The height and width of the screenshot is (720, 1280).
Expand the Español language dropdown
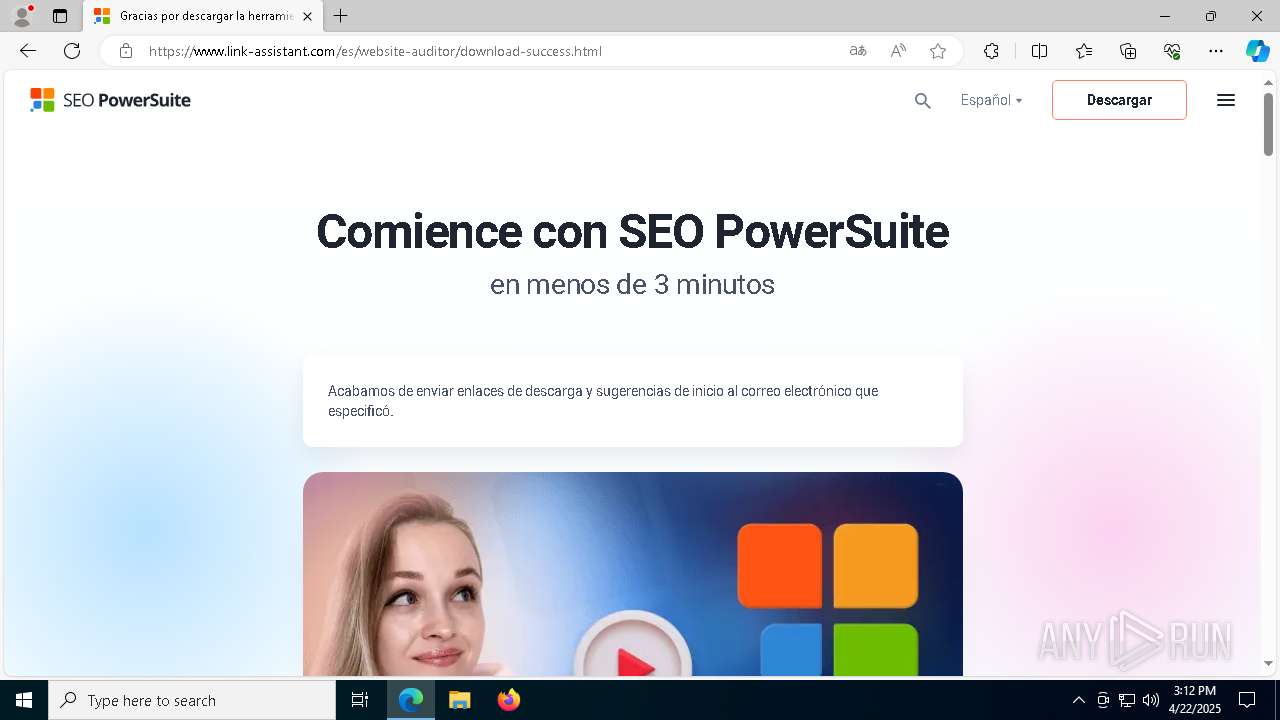(x=991, y=100)
